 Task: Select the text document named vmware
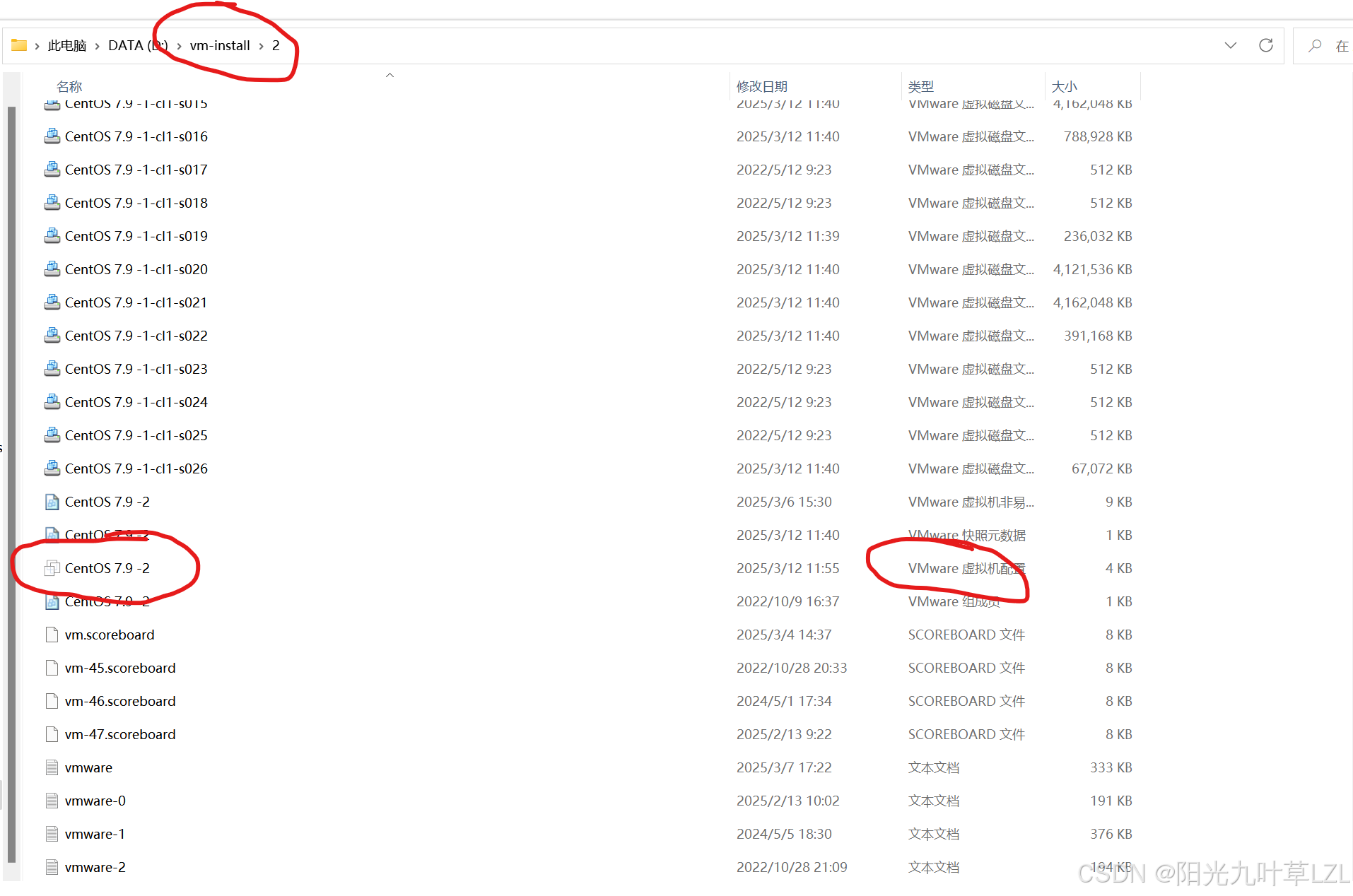(x=88, y=767)
